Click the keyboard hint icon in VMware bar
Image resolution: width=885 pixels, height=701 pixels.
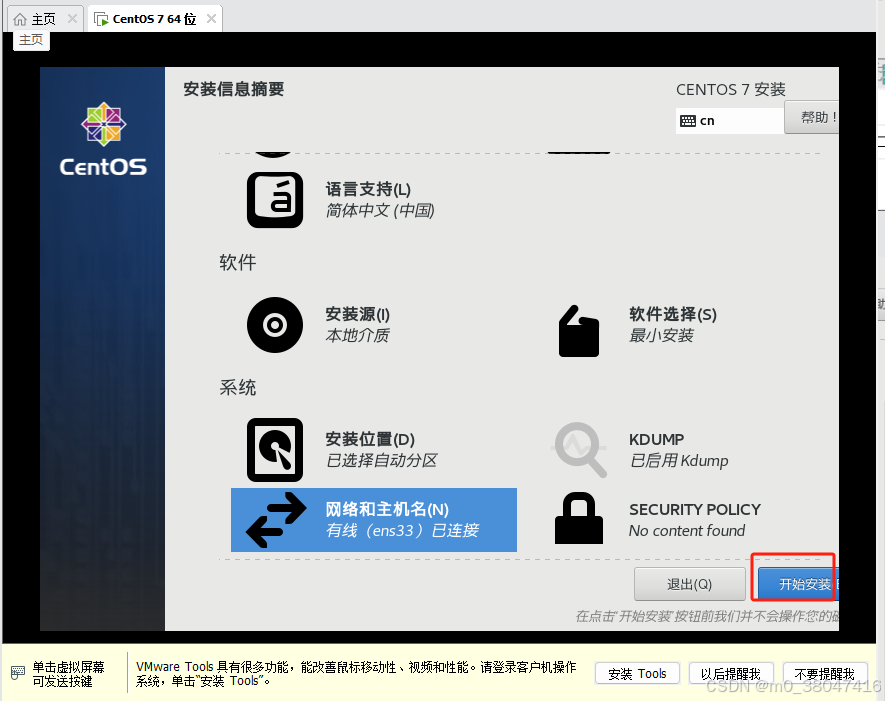(x=17, y=673)
